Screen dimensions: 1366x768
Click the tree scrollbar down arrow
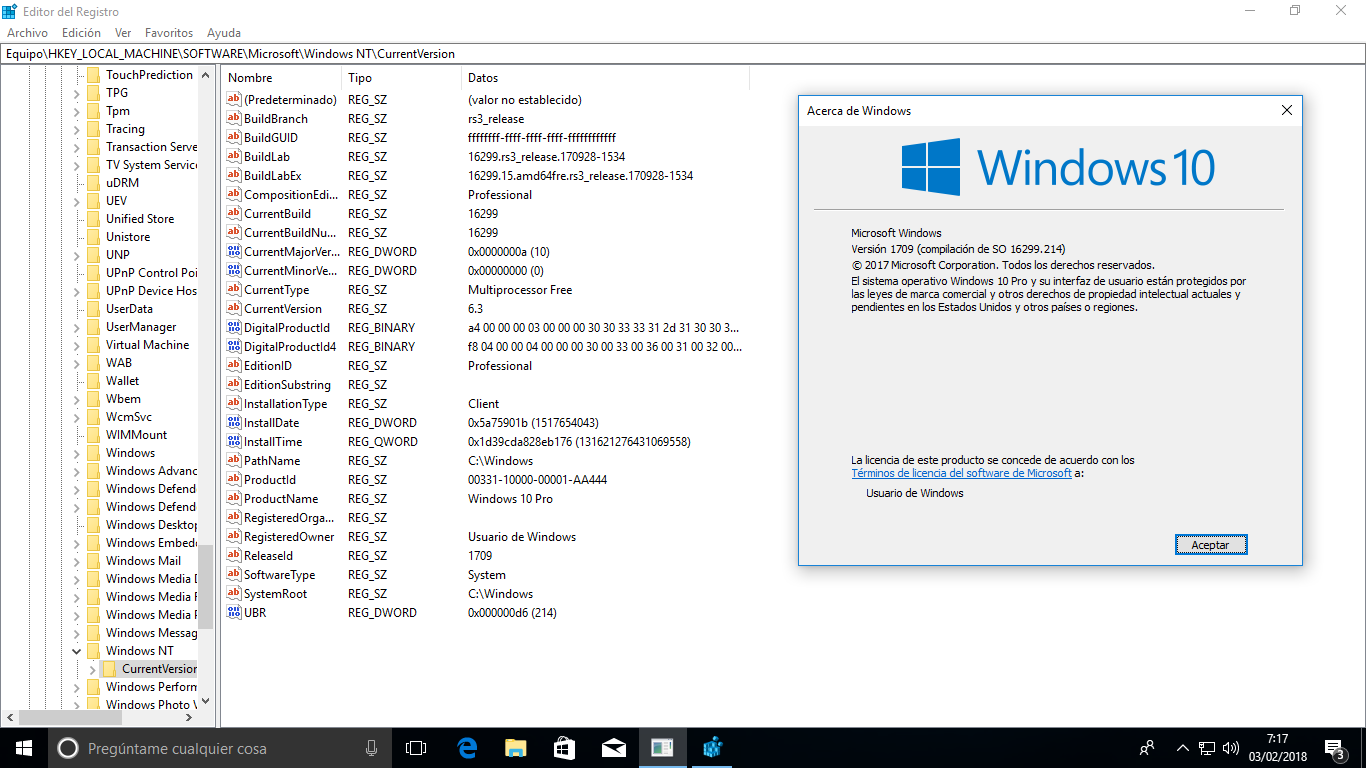click(205, 702)
